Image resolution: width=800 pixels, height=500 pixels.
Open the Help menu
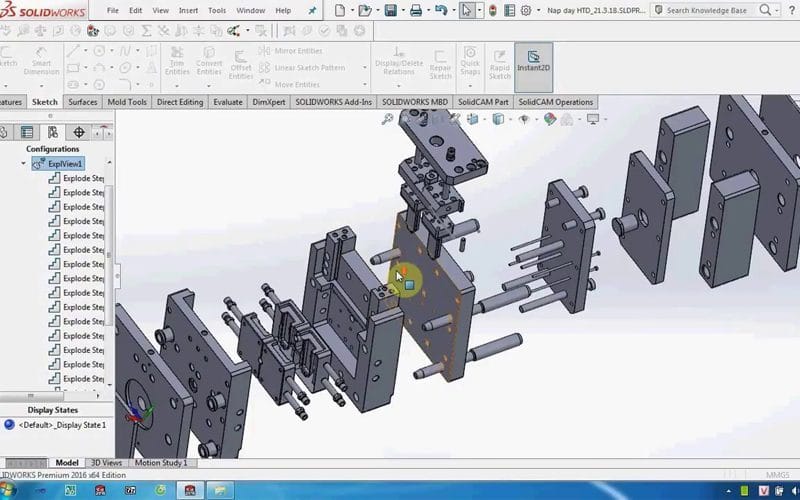coord(283,10)
